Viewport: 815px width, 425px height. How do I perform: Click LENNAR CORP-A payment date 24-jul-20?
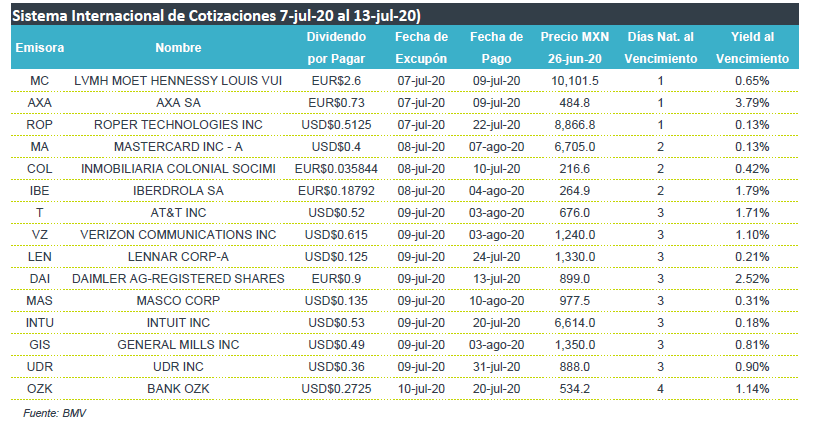[496, 257]
